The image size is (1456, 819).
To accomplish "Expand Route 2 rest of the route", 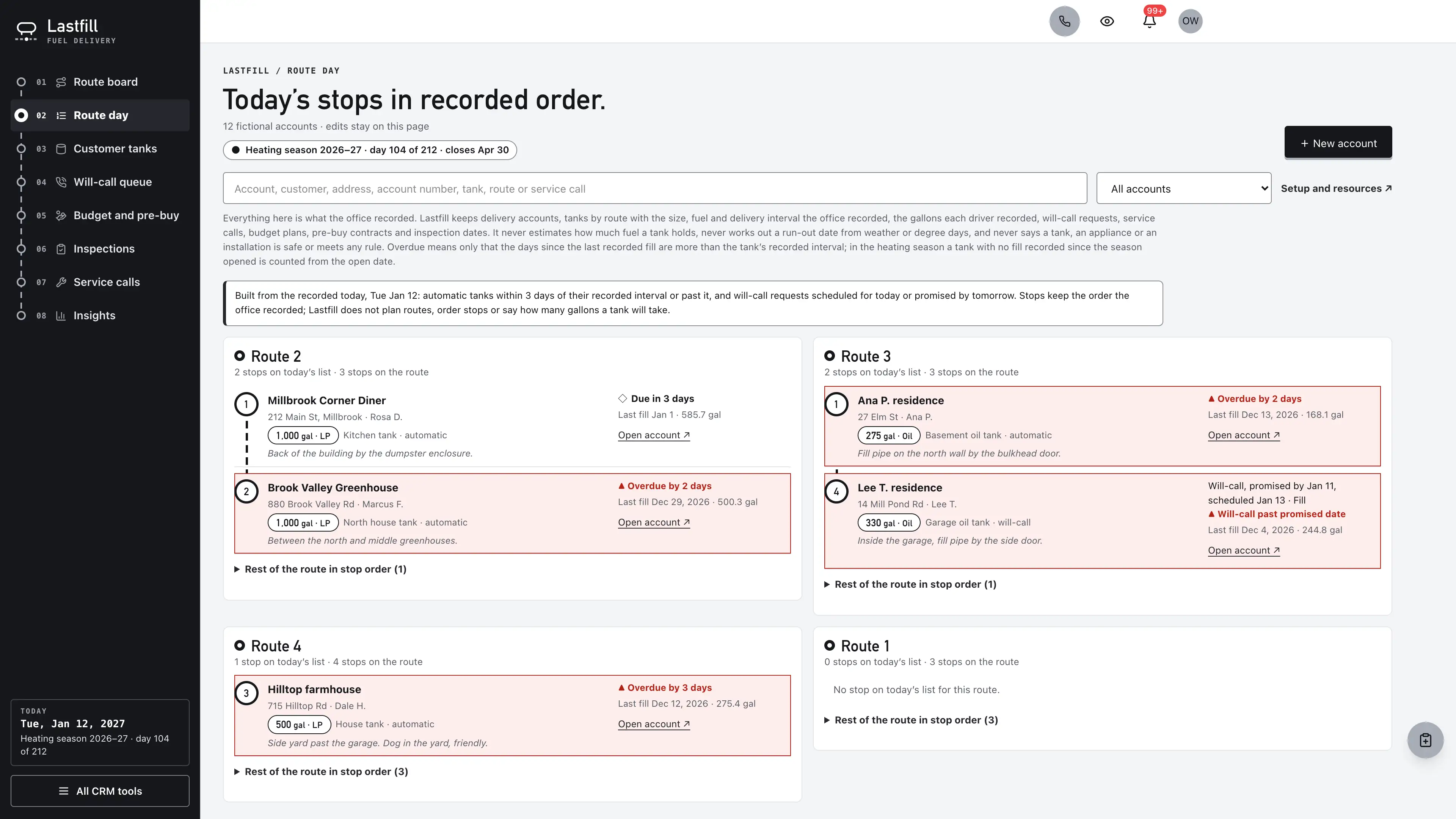I will [320, 569].
